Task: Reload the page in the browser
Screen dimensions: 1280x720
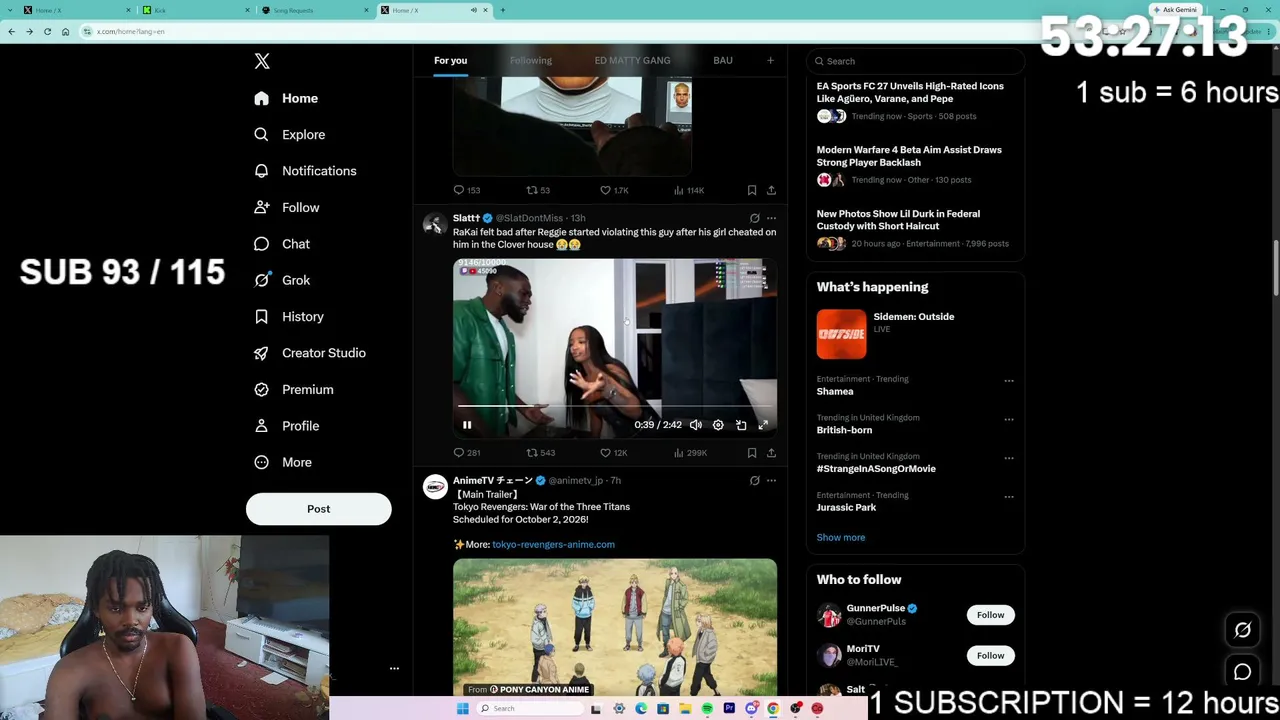Action: (x=47, y=31)
